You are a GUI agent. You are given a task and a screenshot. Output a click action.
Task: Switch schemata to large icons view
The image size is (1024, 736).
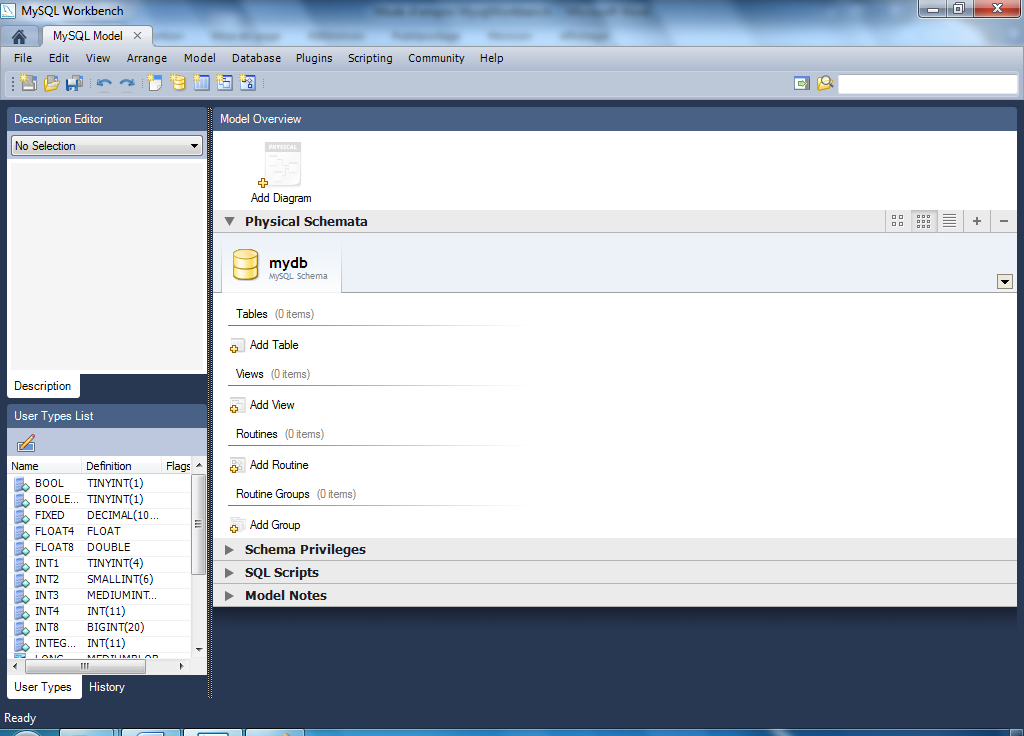click(898, 221)
